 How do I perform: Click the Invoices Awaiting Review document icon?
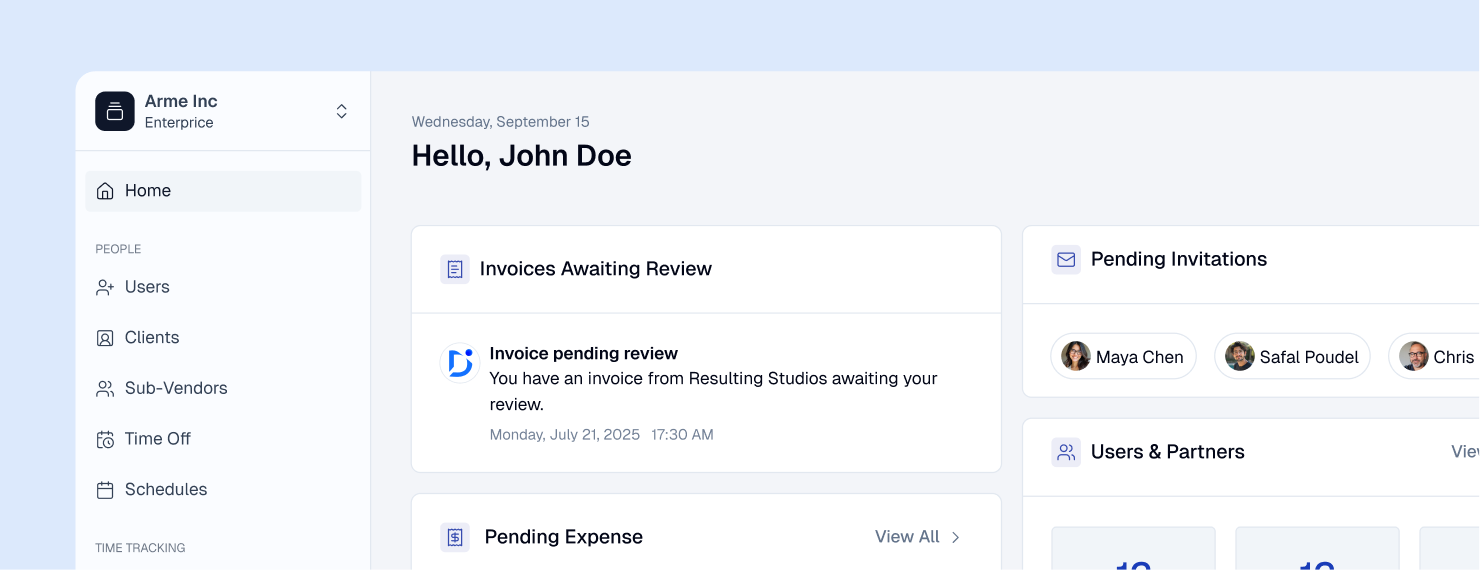(x=455, y=269)
